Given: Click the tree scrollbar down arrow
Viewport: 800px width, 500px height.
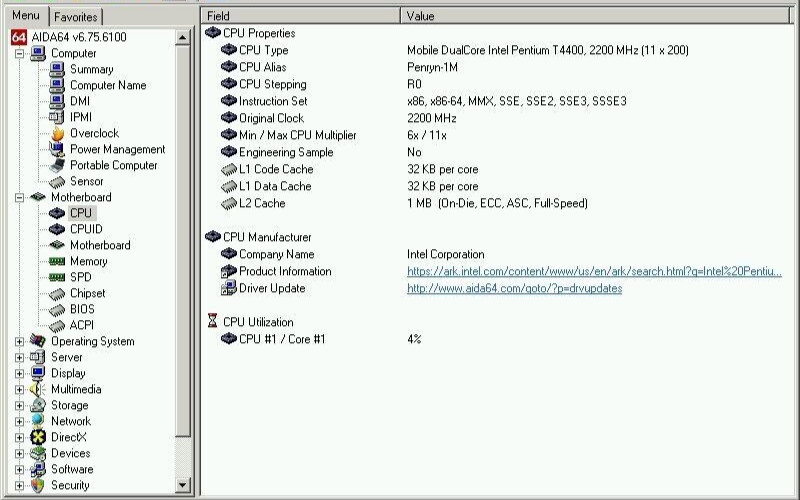Looking at the screenshot, I should (183, 485).
